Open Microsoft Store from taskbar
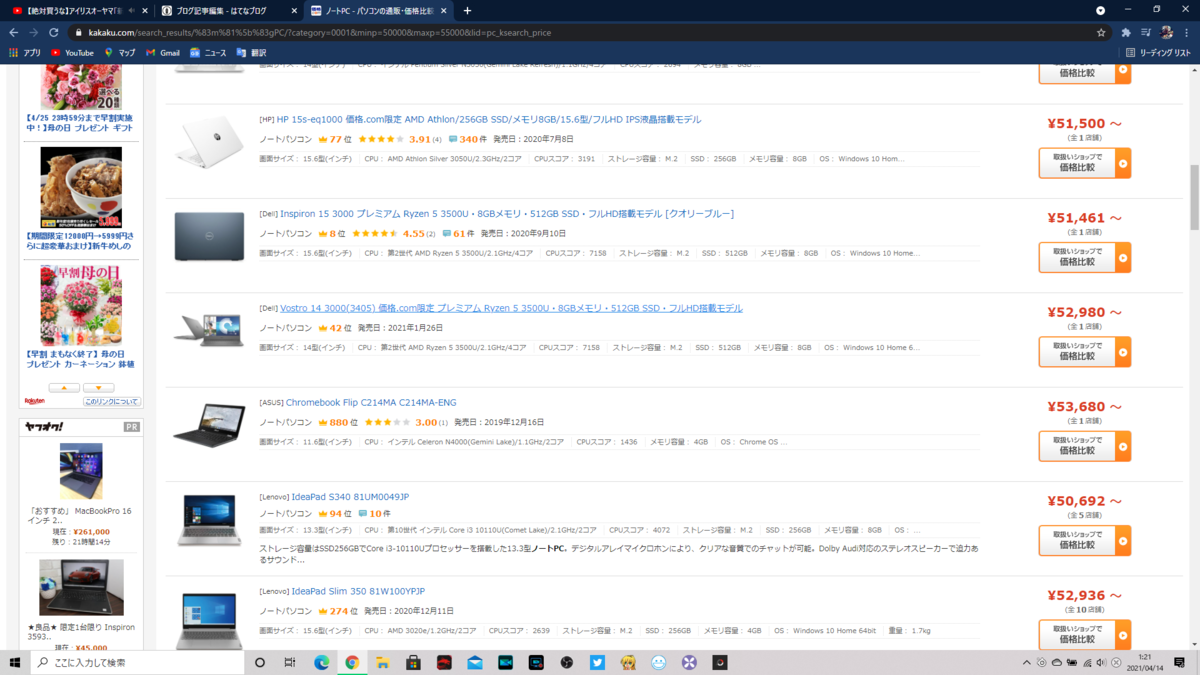Screen dimensions: 1200x675 point(413,662)
